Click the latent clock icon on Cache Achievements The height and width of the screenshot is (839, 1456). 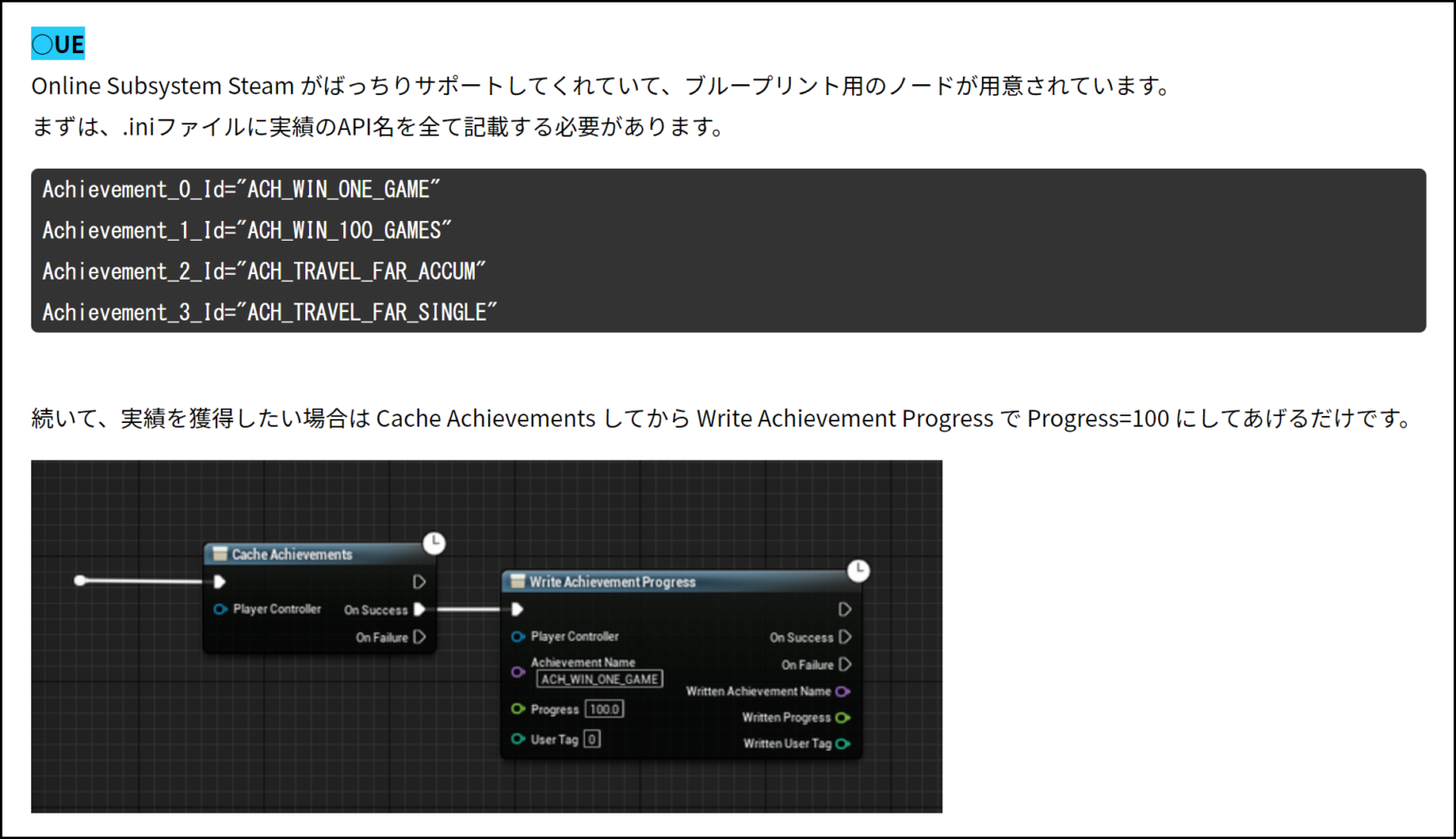point(434,542)
